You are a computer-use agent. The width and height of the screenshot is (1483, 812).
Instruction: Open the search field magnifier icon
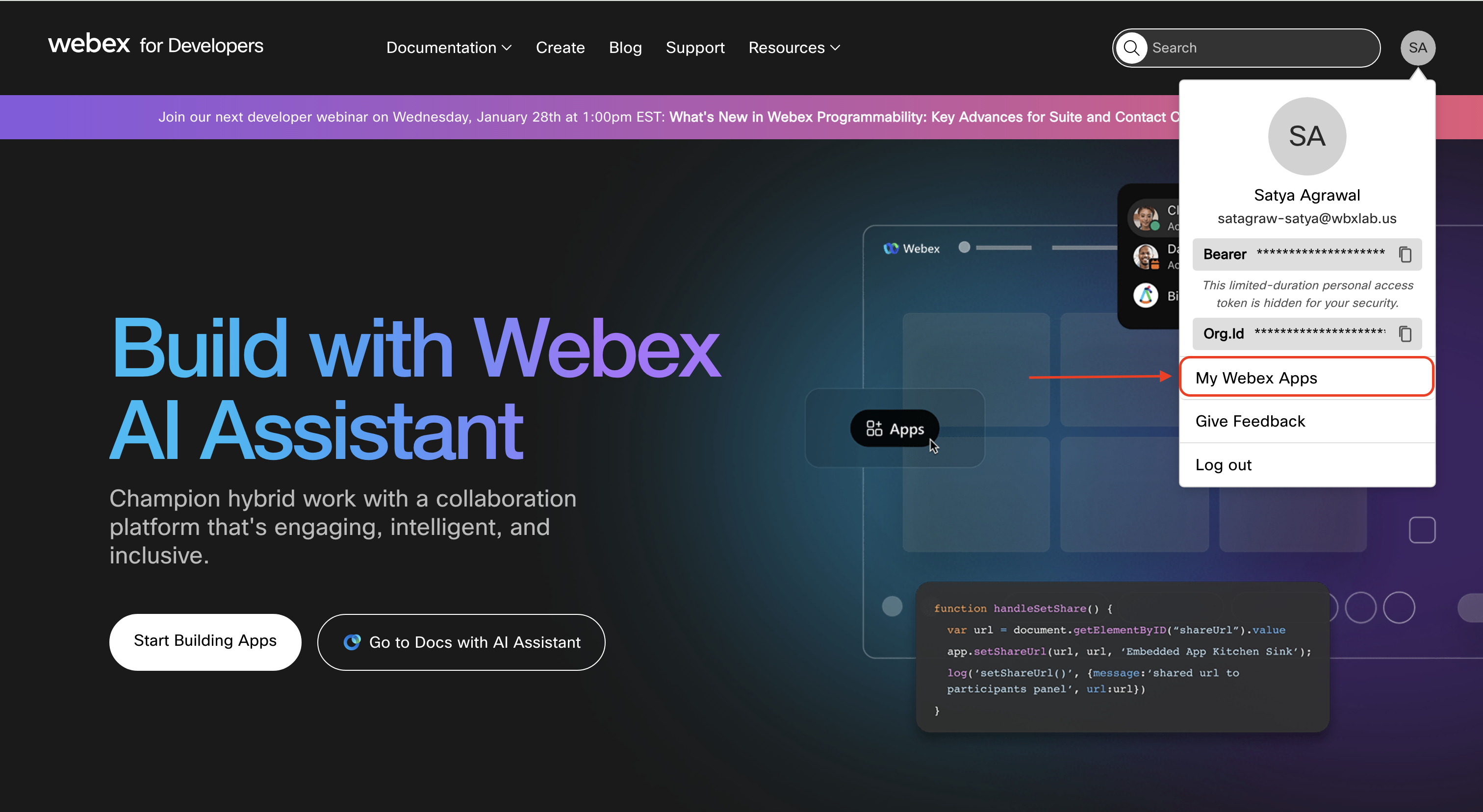click(x=1131, y=48)
